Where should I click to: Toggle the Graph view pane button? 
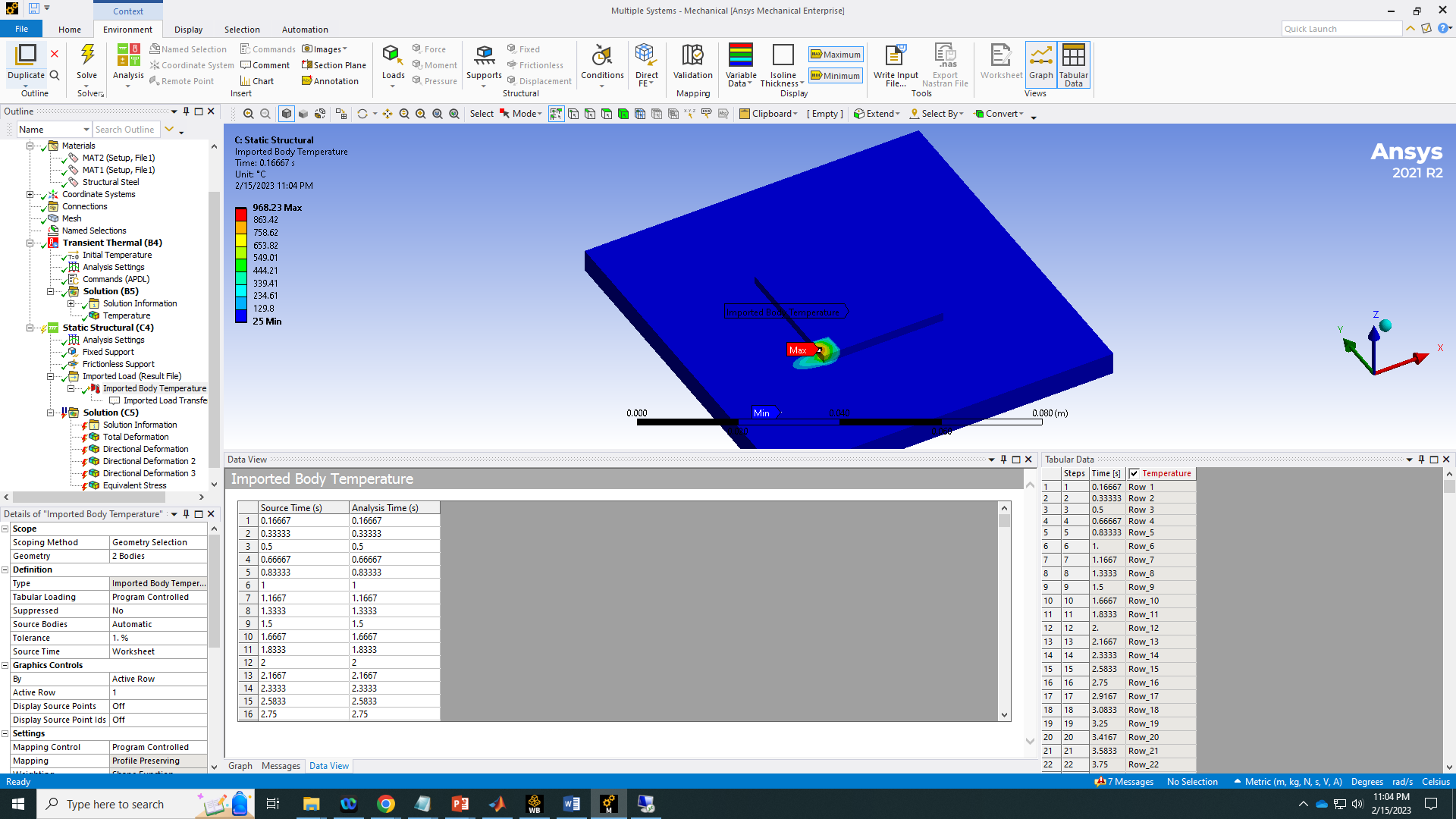click(x=1041, y=64)
